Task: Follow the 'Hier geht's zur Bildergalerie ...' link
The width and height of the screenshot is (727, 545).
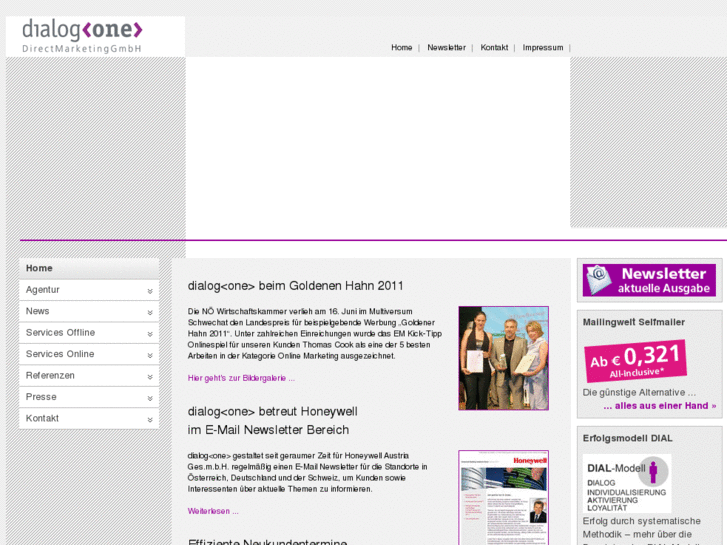Action: [x=241, y=378]
